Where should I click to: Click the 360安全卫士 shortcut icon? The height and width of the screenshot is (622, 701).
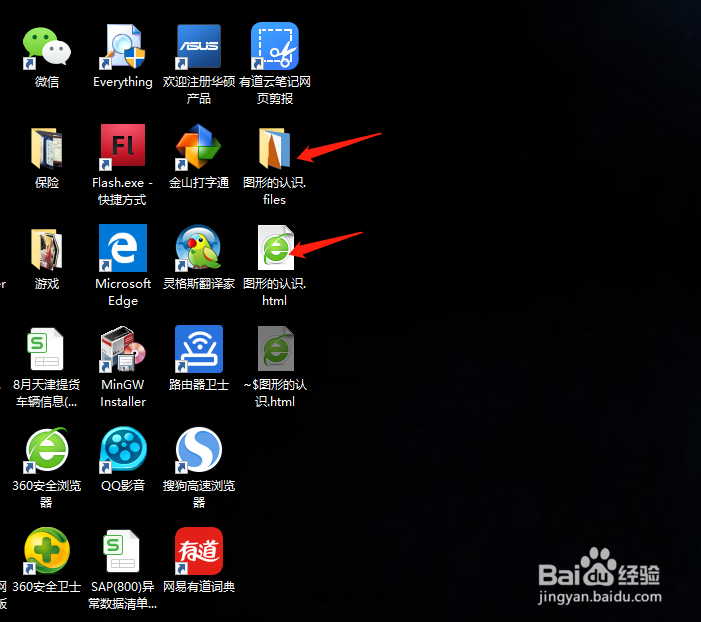(46, 551)
